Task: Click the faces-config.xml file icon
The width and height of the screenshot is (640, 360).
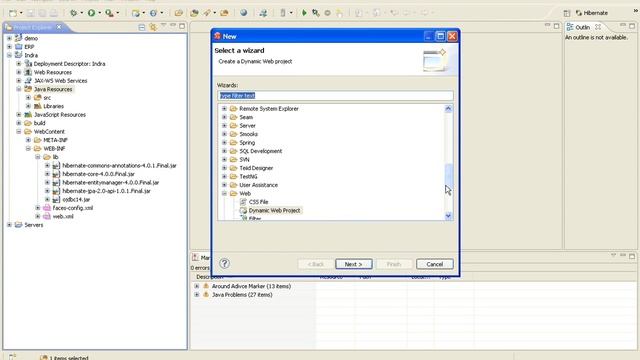Action: click(47, 208)
